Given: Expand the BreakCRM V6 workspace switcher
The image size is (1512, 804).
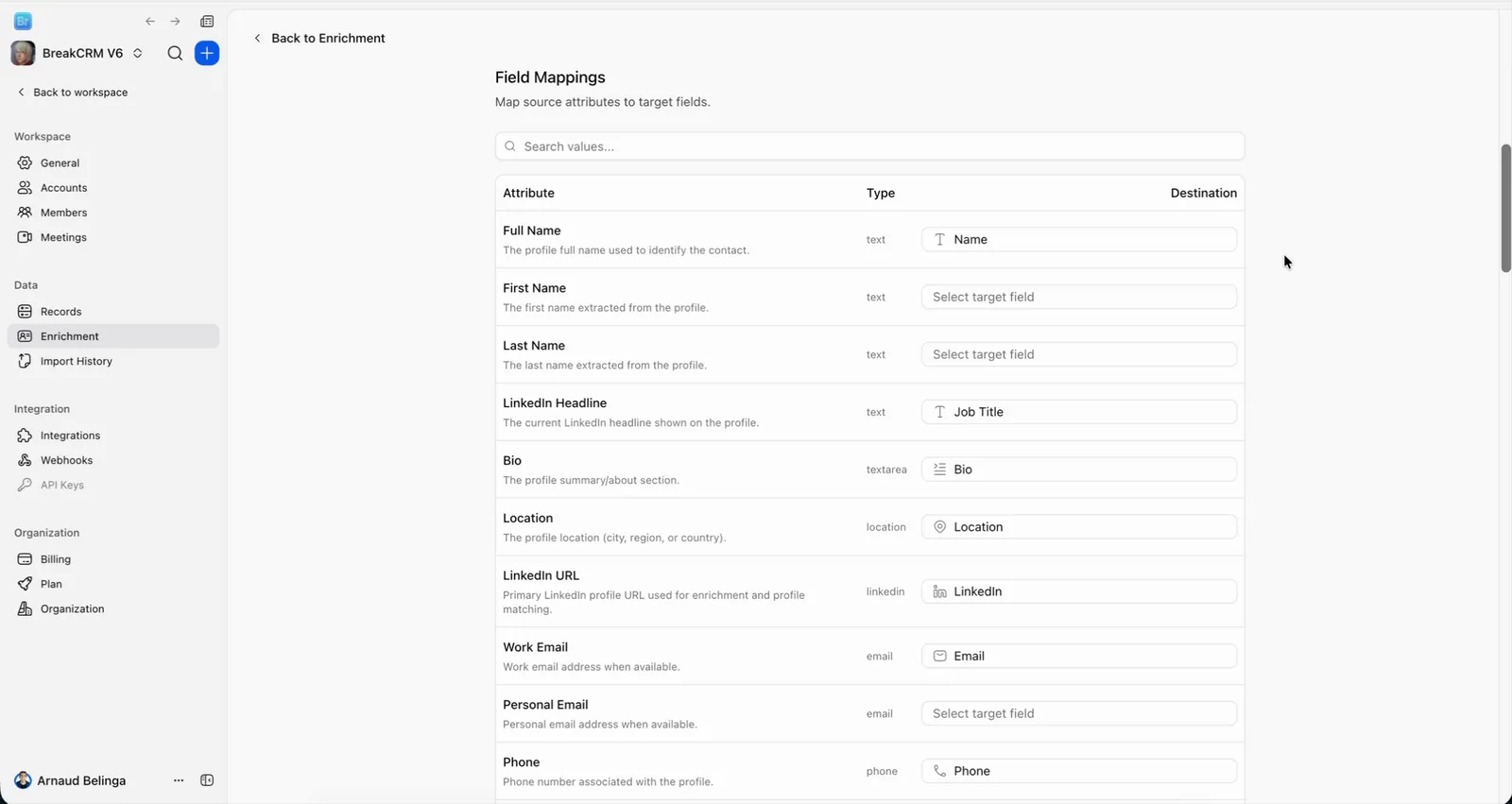Looking at the screenshot, I should 138,54.
